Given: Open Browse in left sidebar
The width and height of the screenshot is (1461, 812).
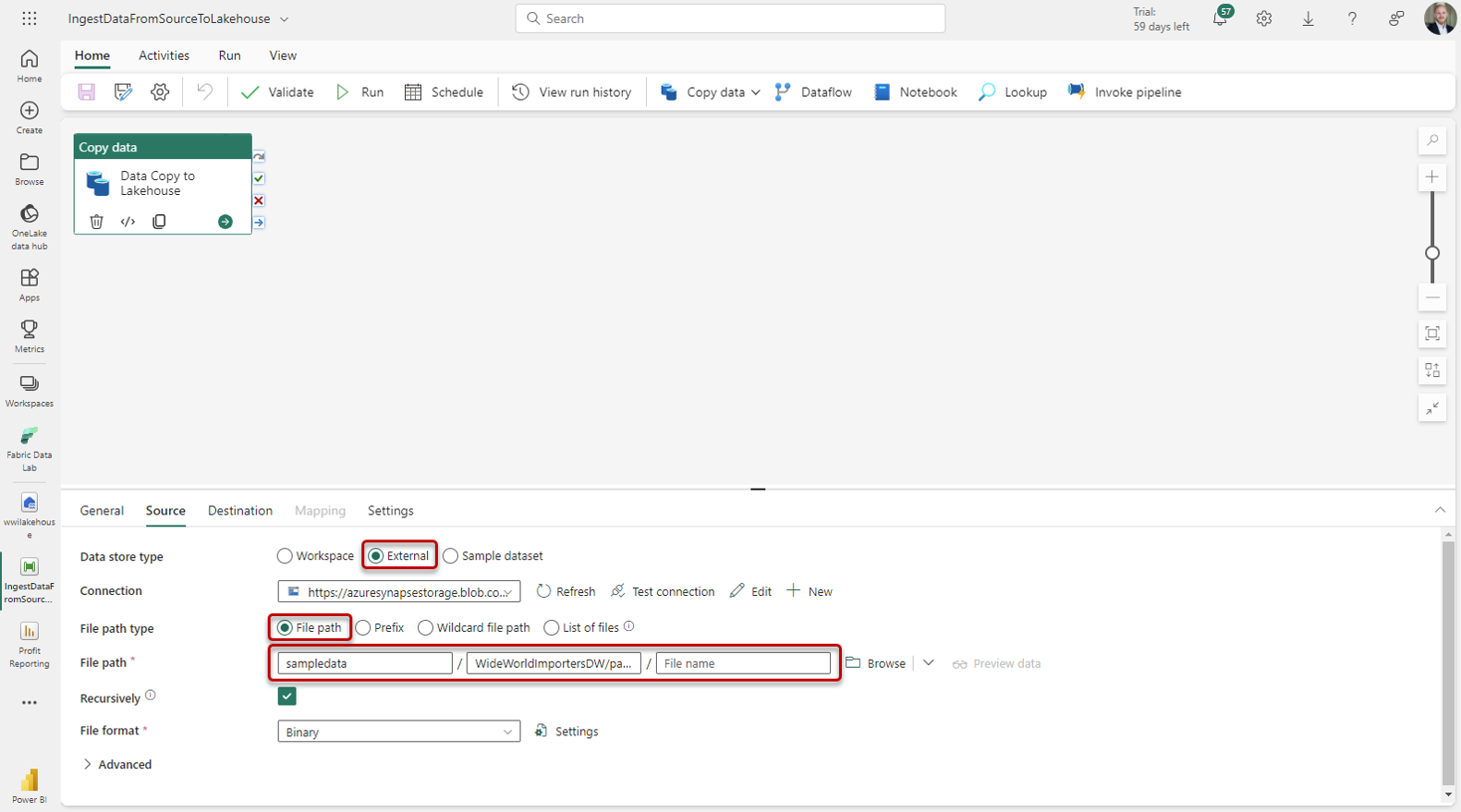Looking at the screenshot, I should tap(30, 169).
